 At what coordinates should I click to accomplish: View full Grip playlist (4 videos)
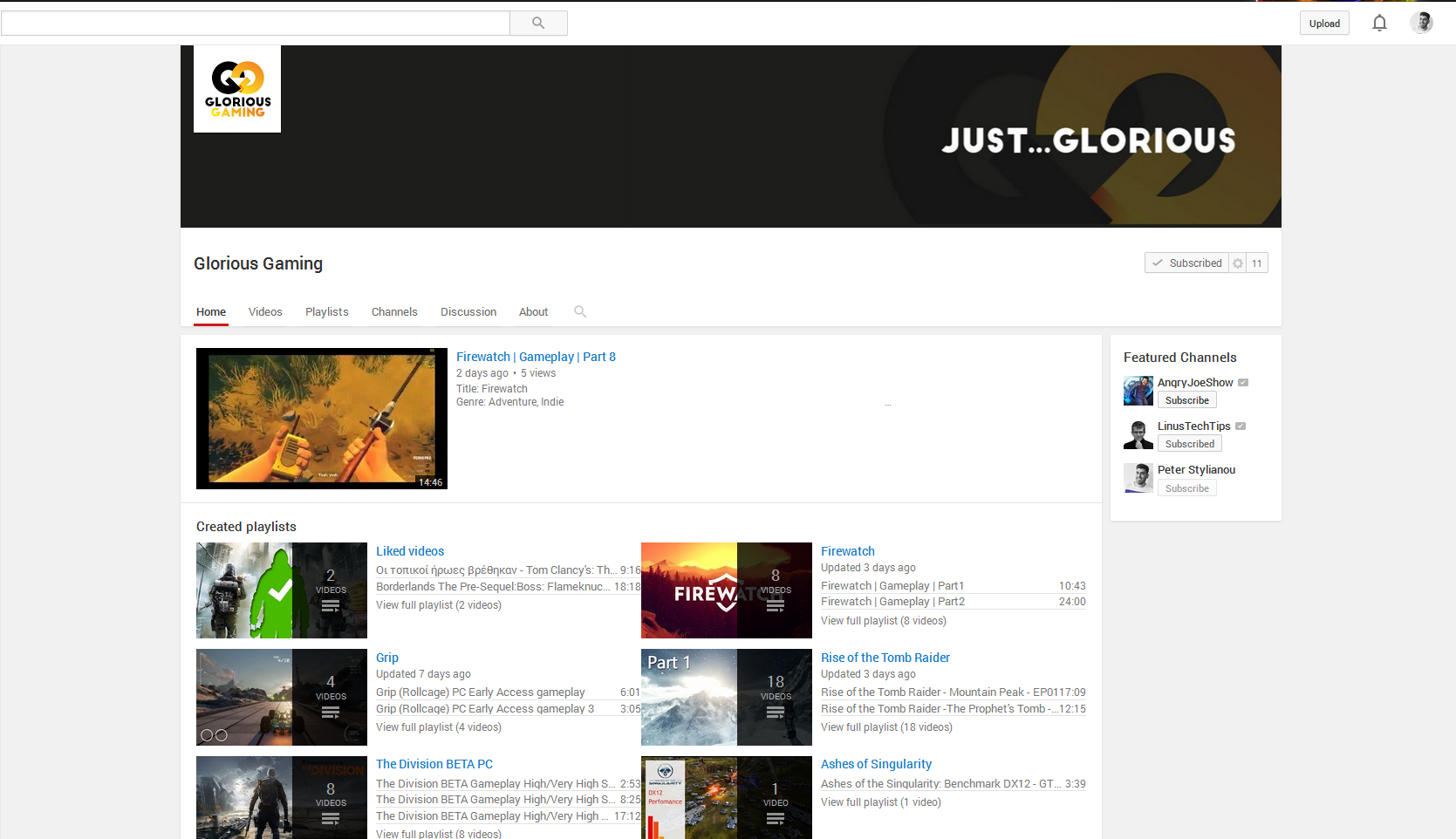(x=439, y=727)
